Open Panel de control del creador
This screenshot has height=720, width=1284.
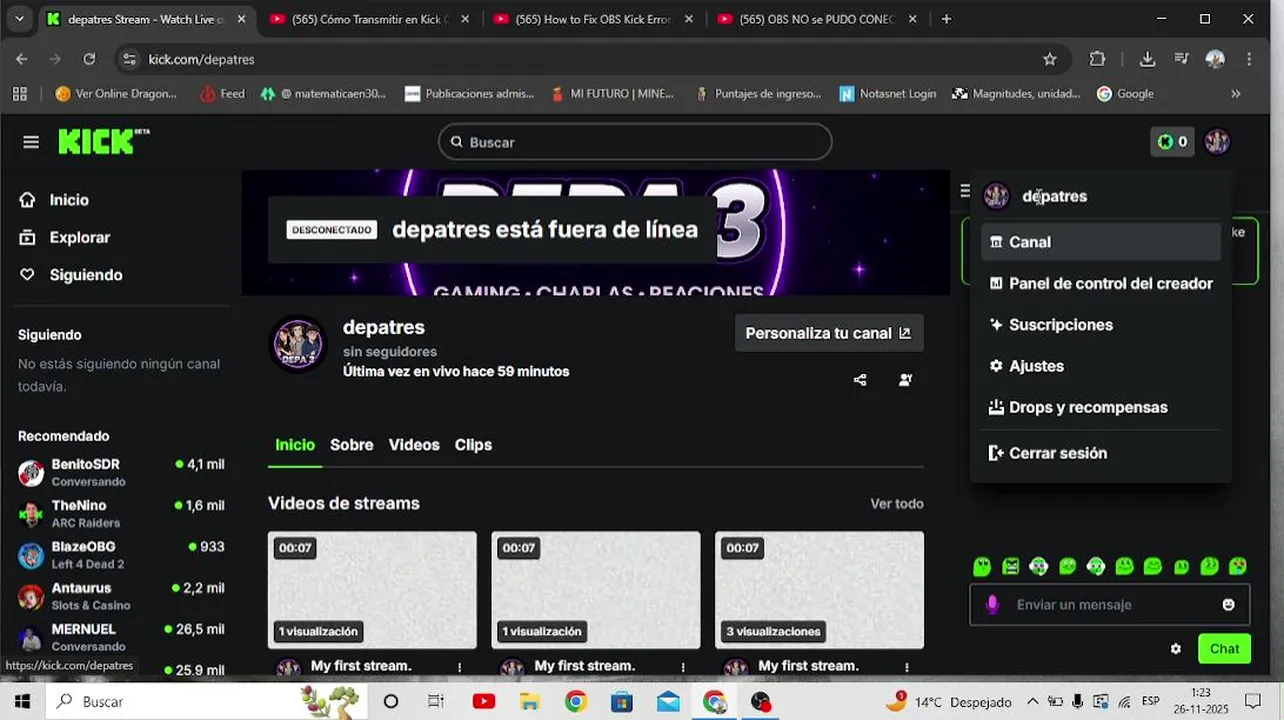point(1100,283)
